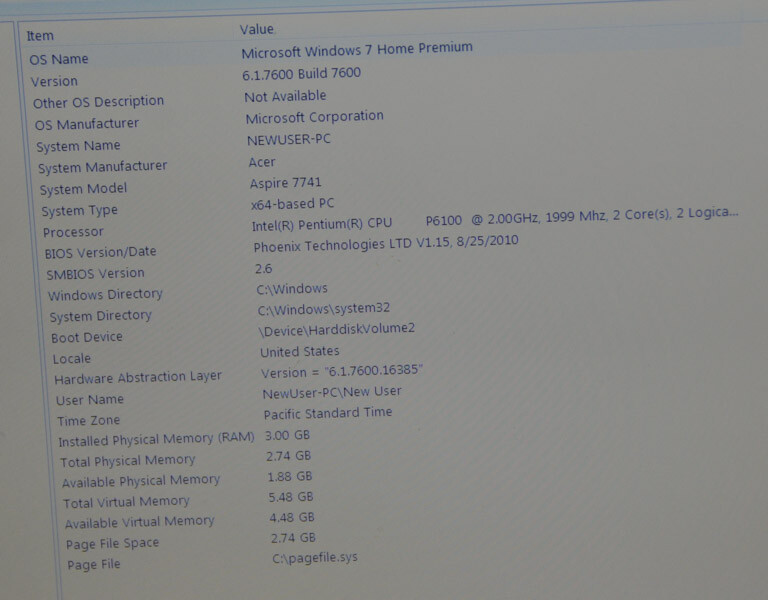The image size is (768, 600).
Task: Click the '4.48 GB' value
Action: pyautogui.click(x=292, y=517)
